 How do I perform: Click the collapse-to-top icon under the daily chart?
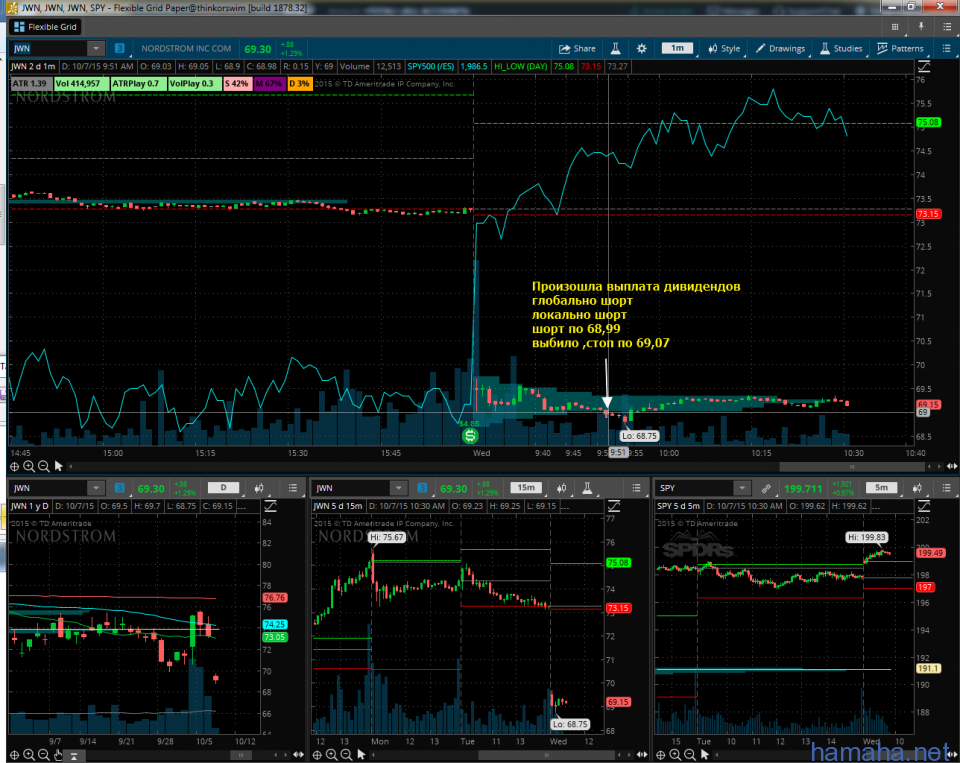73,756
